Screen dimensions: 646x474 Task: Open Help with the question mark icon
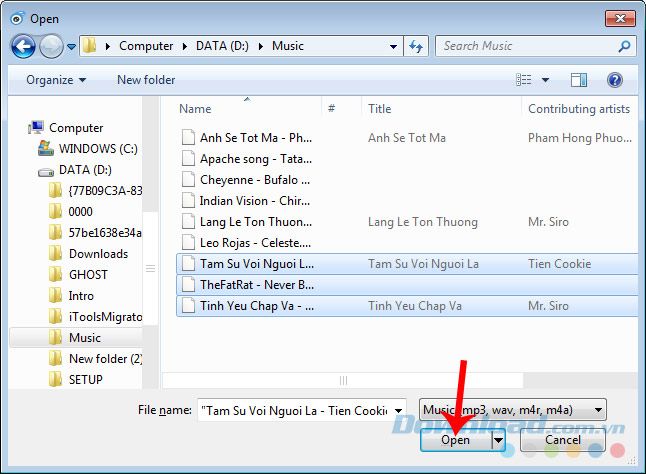pos(615,80)
